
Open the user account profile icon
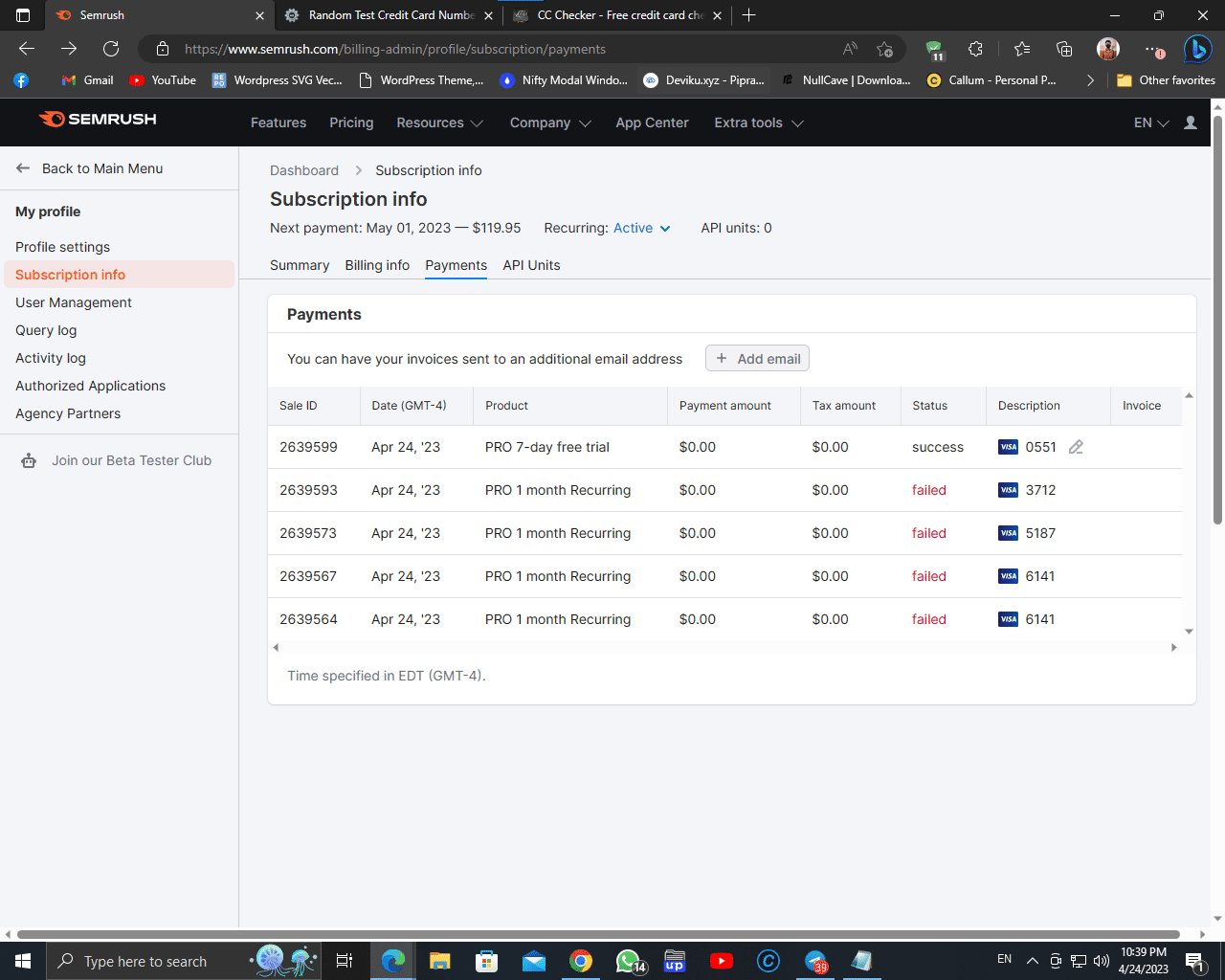pos(1191,122)
